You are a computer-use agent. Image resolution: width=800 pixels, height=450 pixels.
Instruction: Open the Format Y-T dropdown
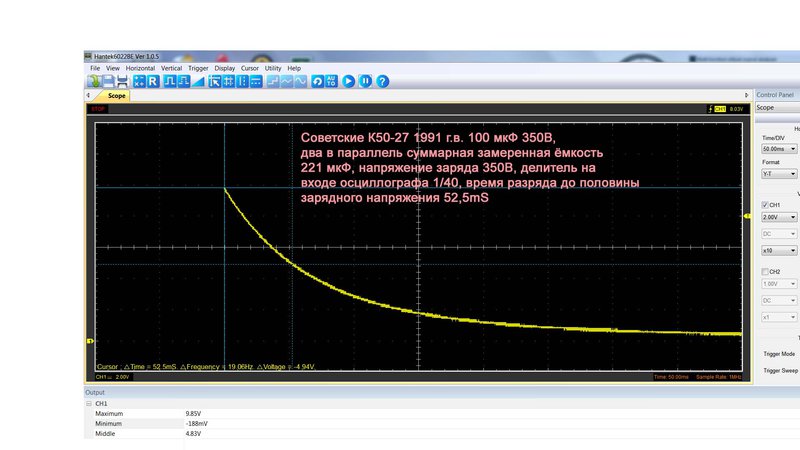[x=779, y=174]
